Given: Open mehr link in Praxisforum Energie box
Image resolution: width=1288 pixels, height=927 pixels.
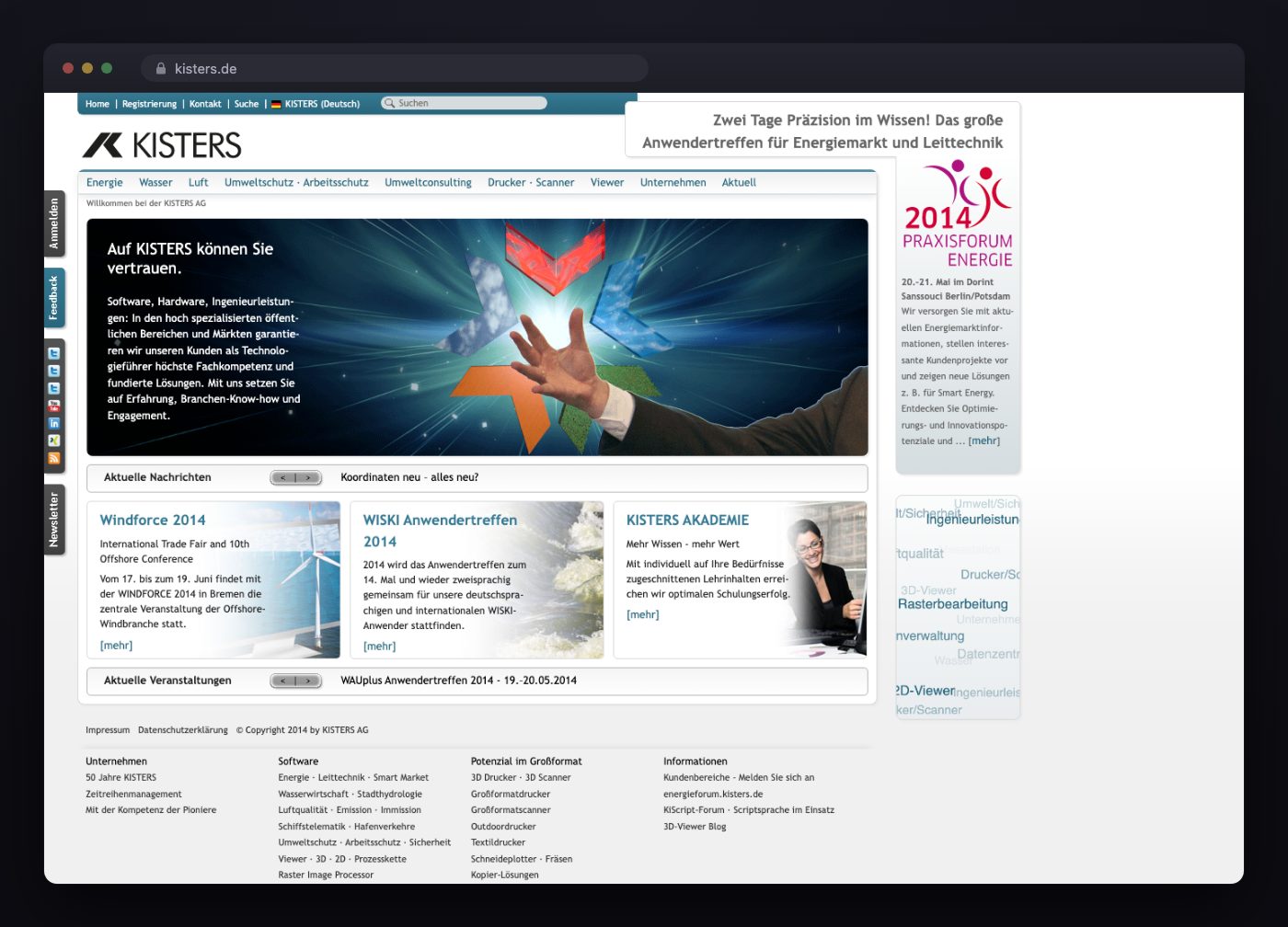Looking at the screenshot, I should coord(984,441).
